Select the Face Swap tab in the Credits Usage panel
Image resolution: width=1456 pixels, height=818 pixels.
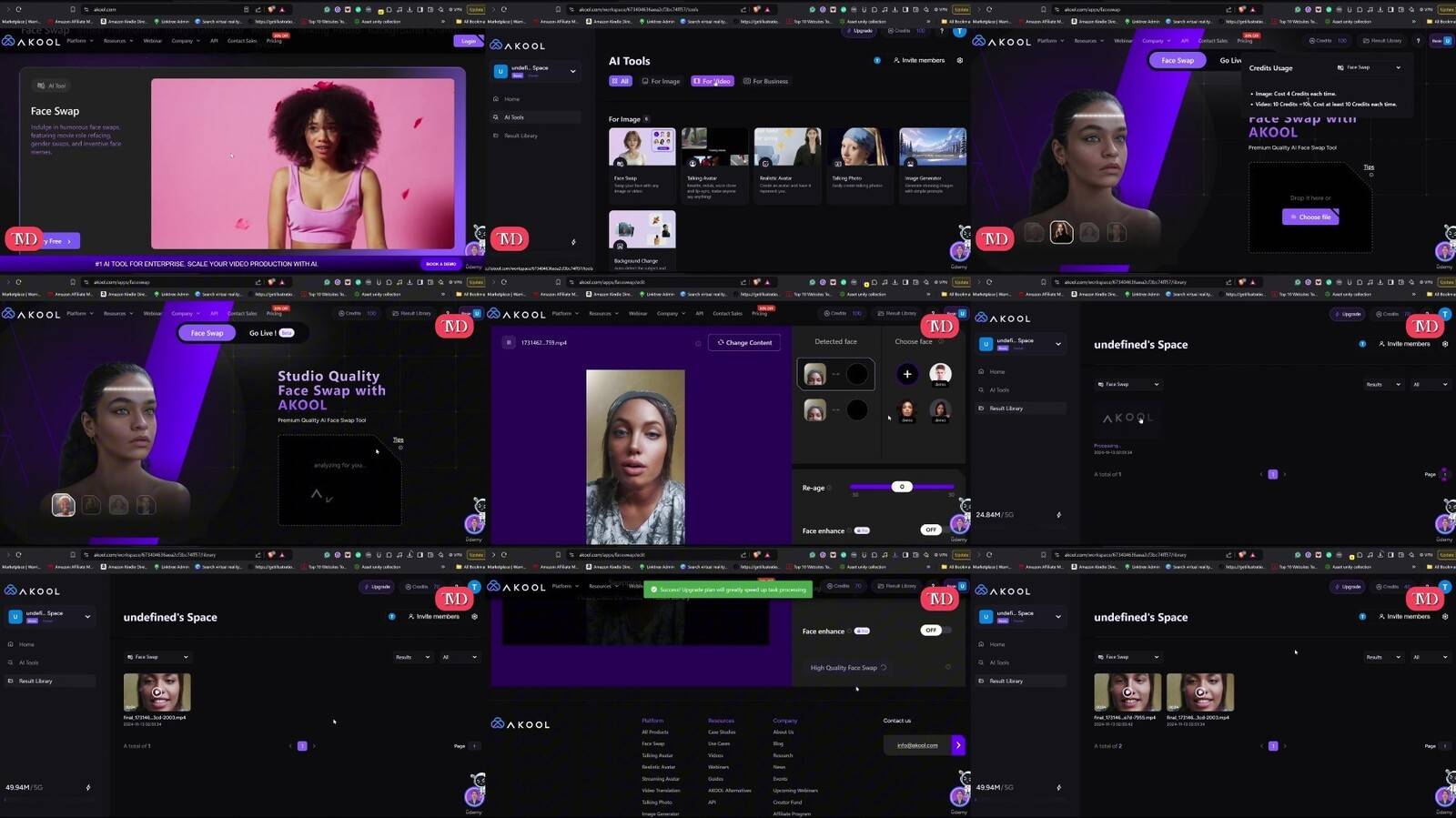click(x=1178, y=60)
